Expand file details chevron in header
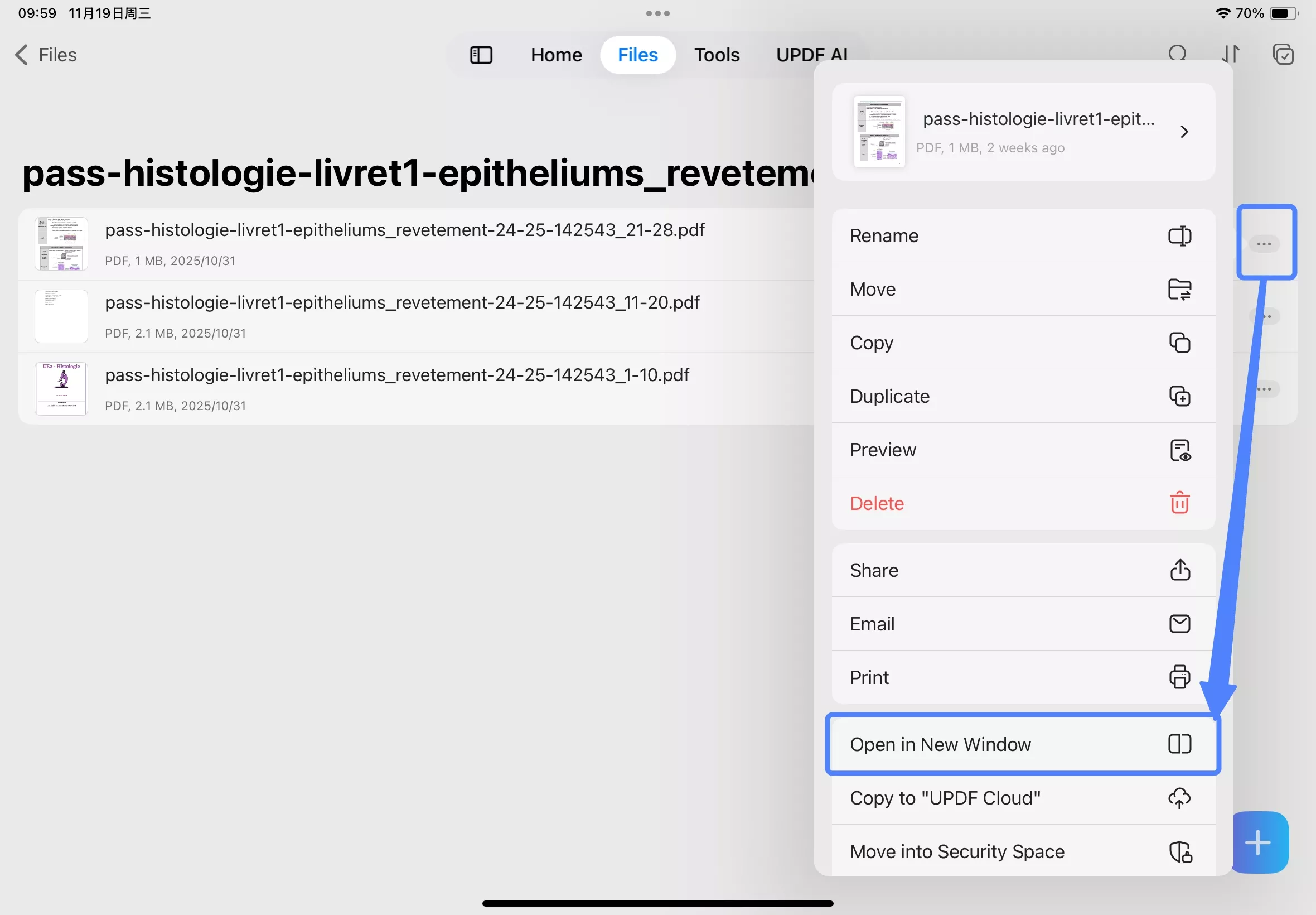The height and width of the screenshot is (915, 1316). 1184,132
